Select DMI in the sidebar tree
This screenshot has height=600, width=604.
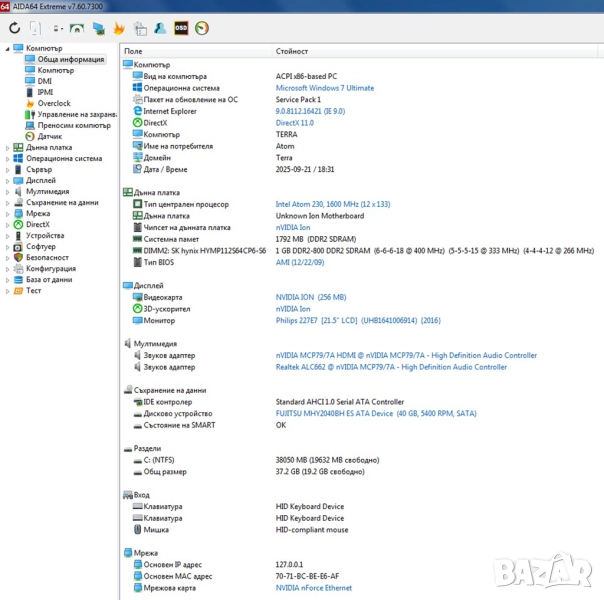point(45,81)
